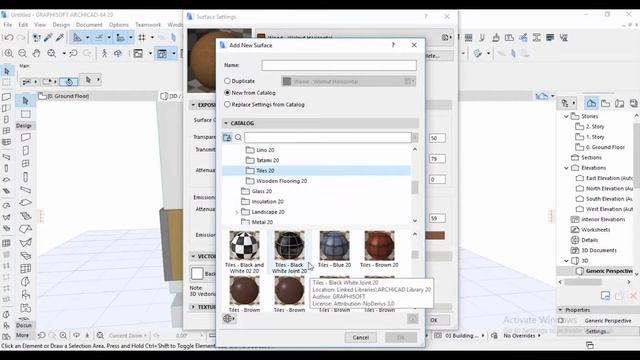Open the Options menu
The image size is (640, 360).
tap(119, 24)
